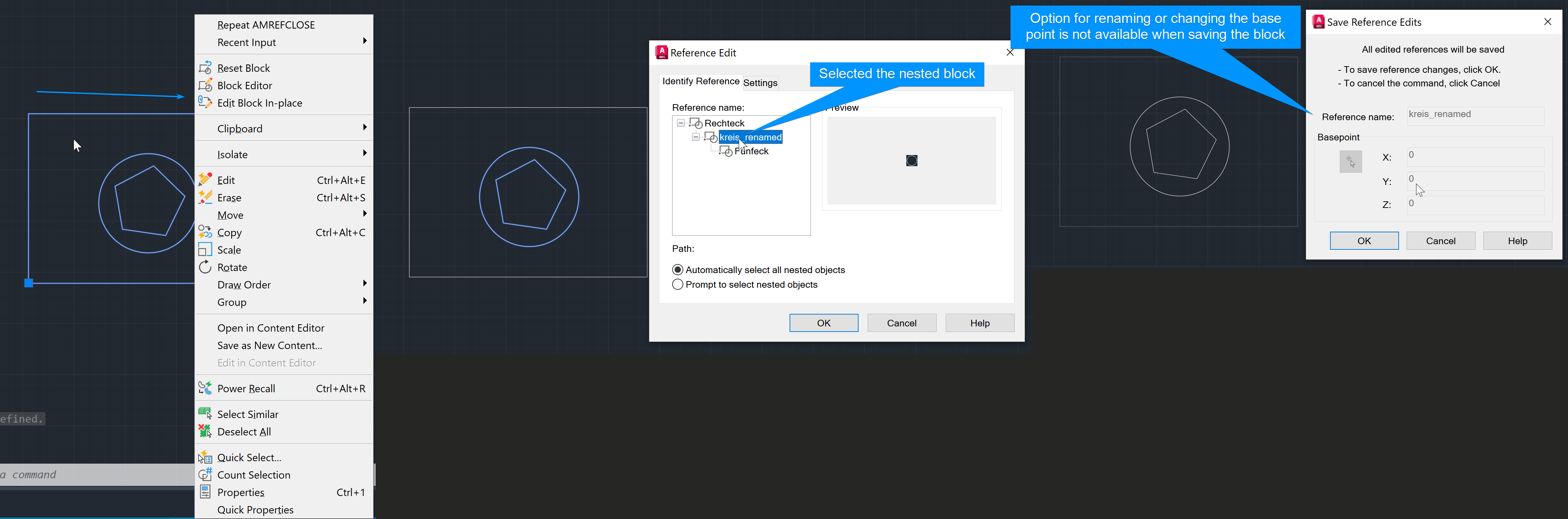Screen dimensions: 1568x519
Task: Select Automatically select all nested objects
Action: click(677, 270)
